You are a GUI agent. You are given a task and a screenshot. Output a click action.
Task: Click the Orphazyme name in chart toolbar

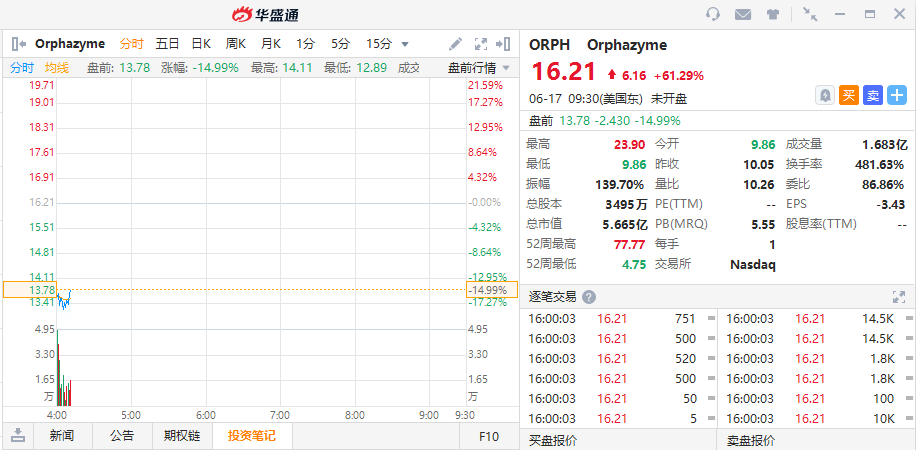pyautogui.click(x=70, y=43)
